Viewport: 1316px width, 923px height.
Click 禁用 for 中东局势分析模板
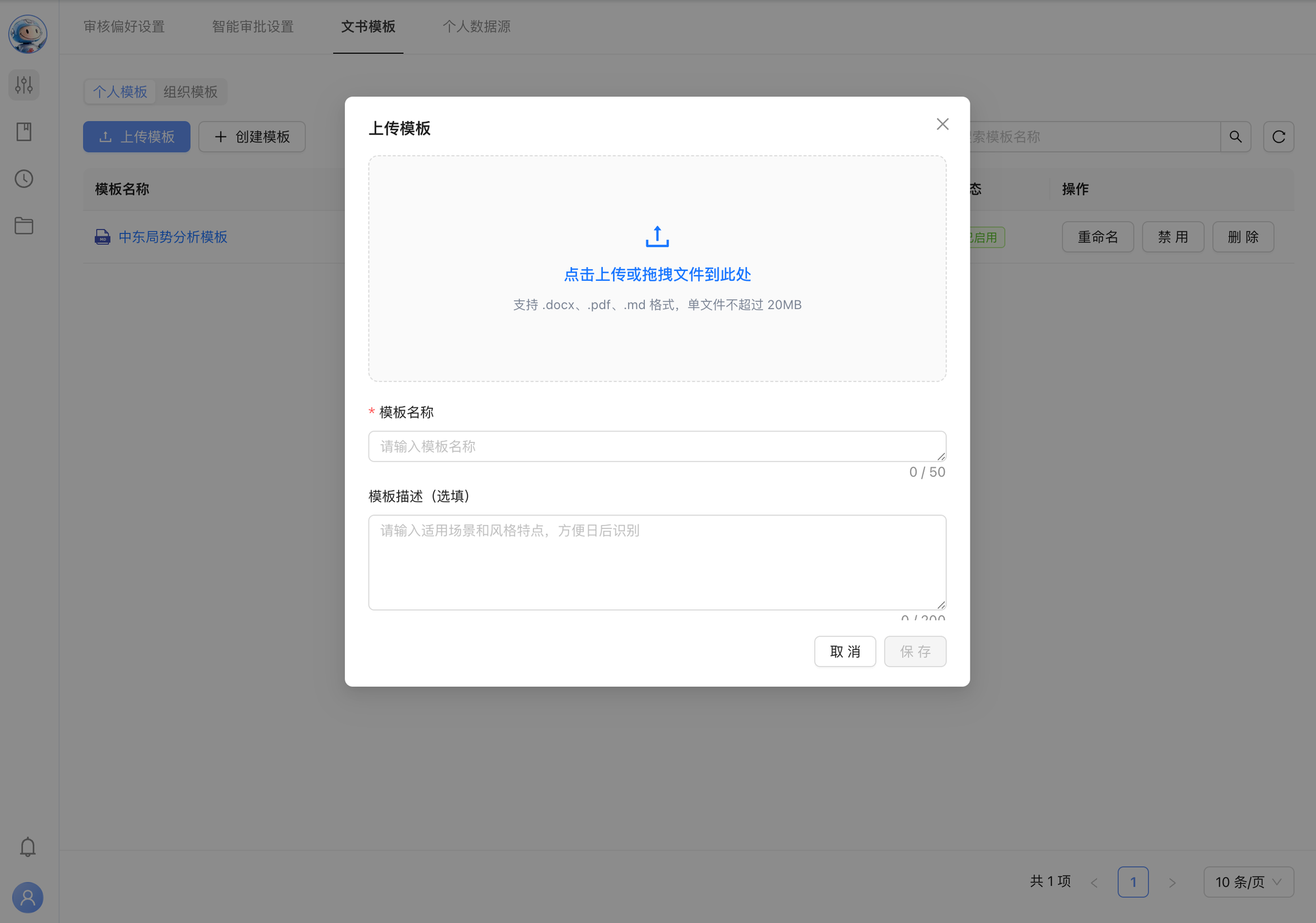[1173, 237]
